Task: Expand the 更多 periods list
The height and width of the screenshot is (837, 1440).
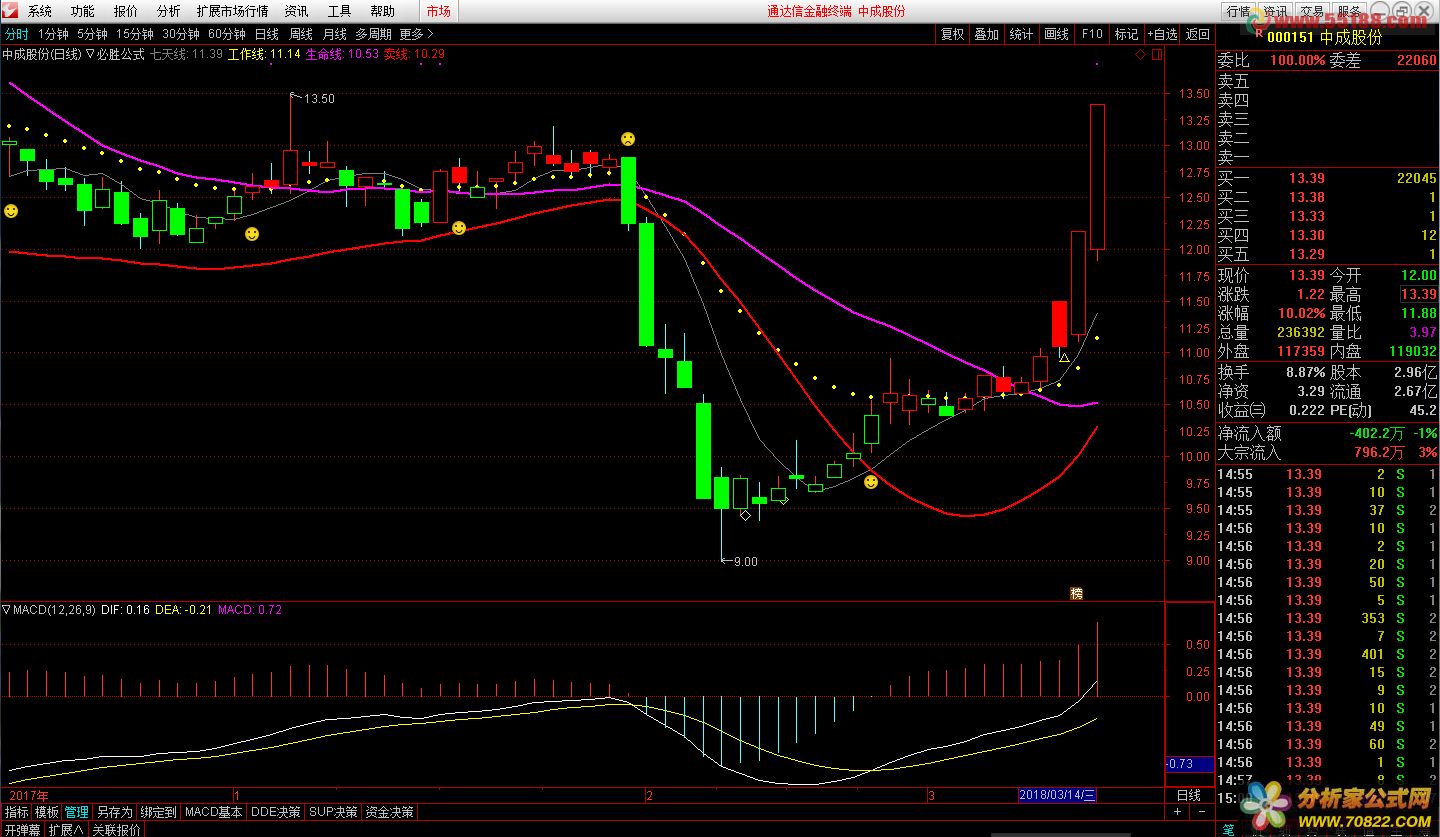Action: pyautogui.click(x=416, y=34)
